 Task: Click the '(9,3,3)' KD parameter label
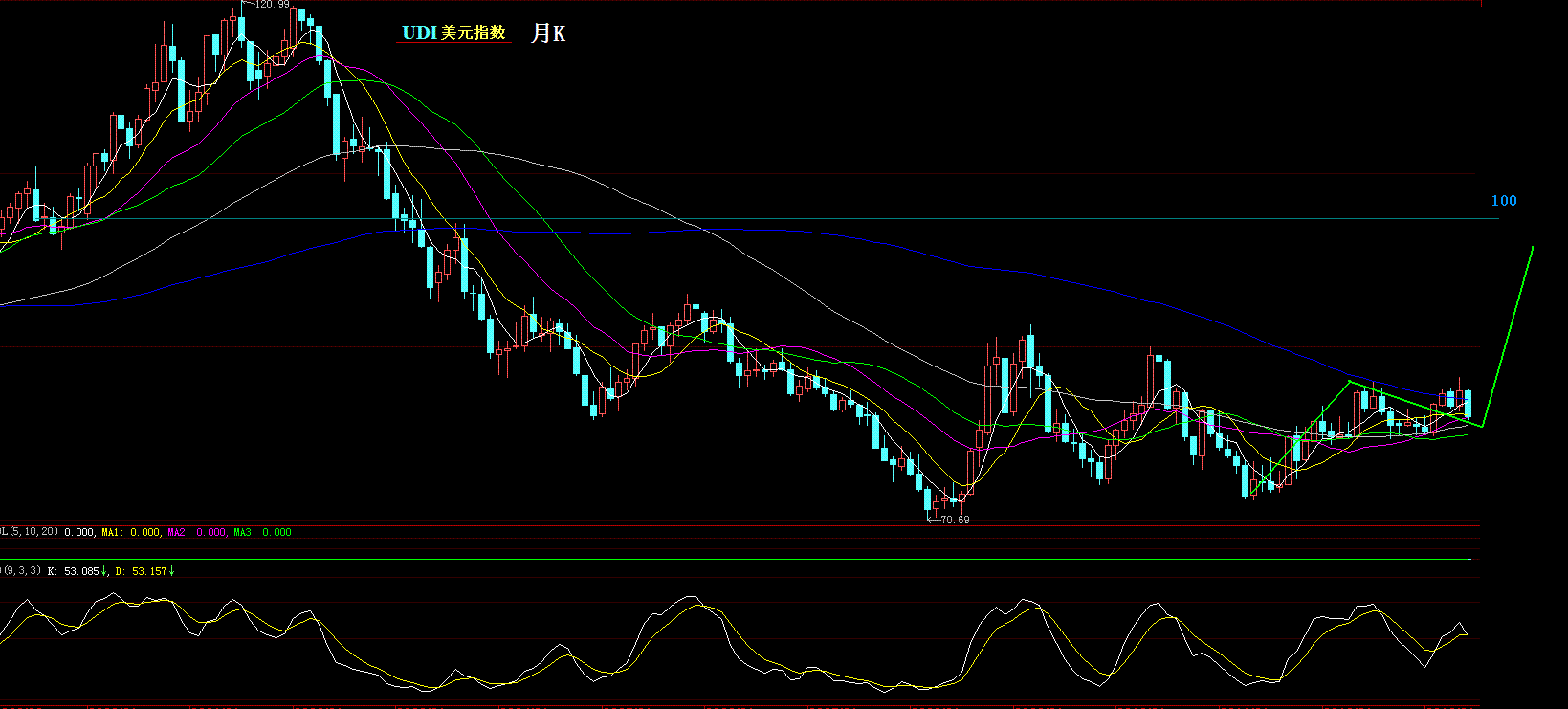coord(22,571)
